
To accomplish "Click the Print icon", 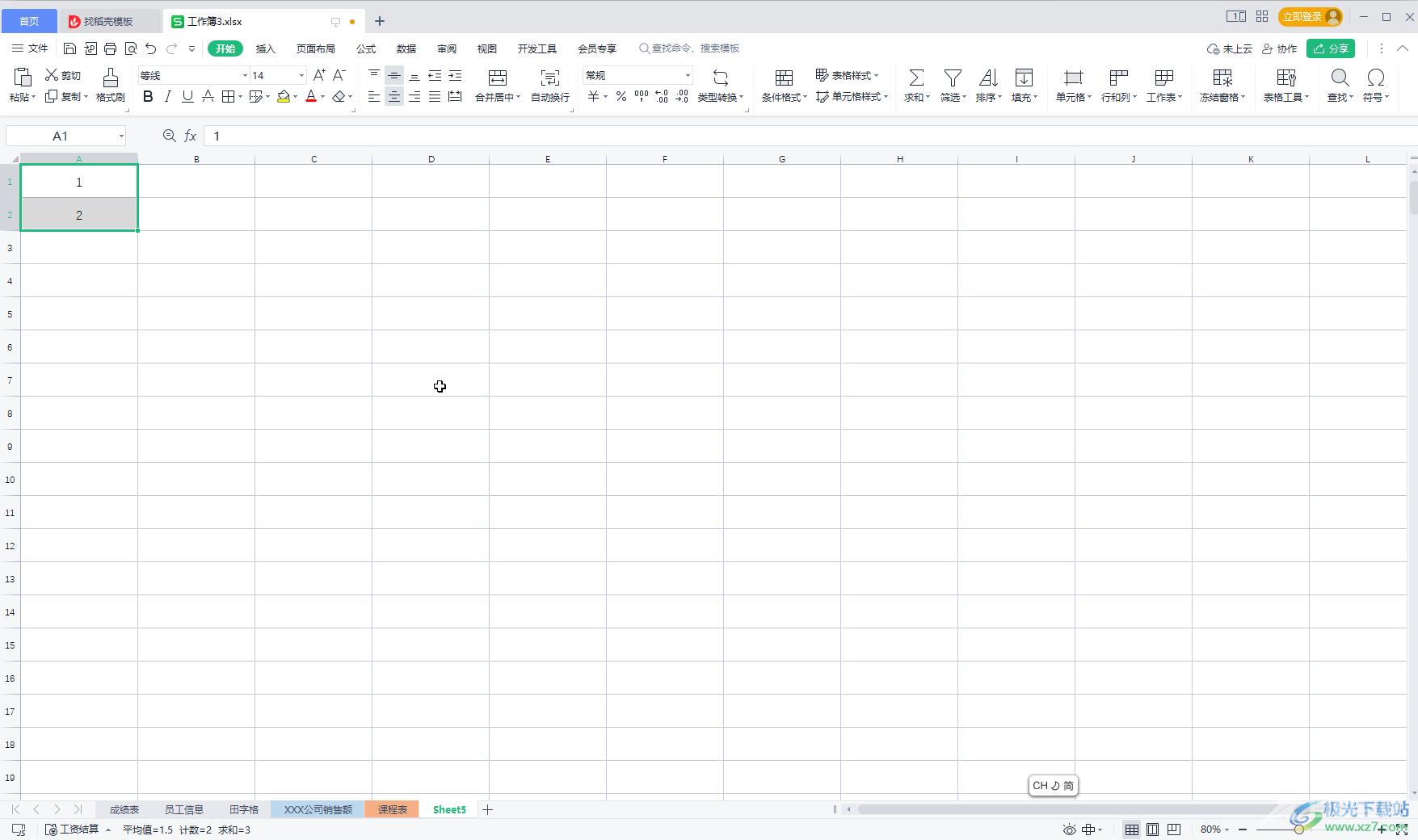I will coord(110,48).
